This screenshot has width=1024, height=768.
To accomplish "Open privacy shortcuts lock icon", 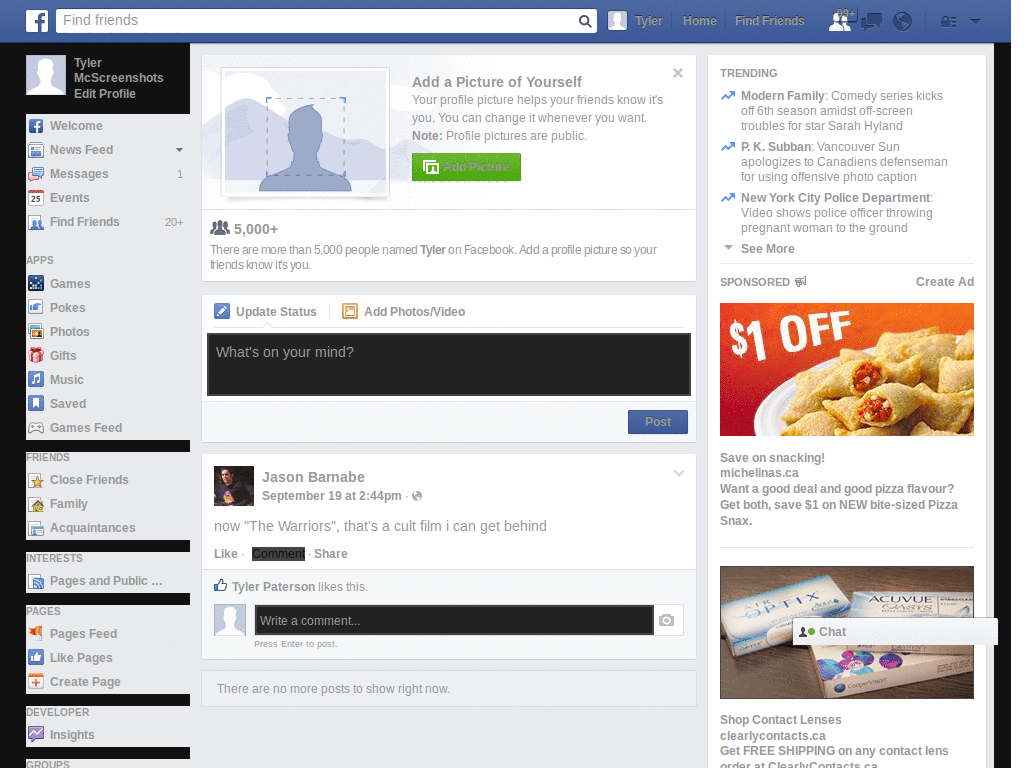I will 948,22.
